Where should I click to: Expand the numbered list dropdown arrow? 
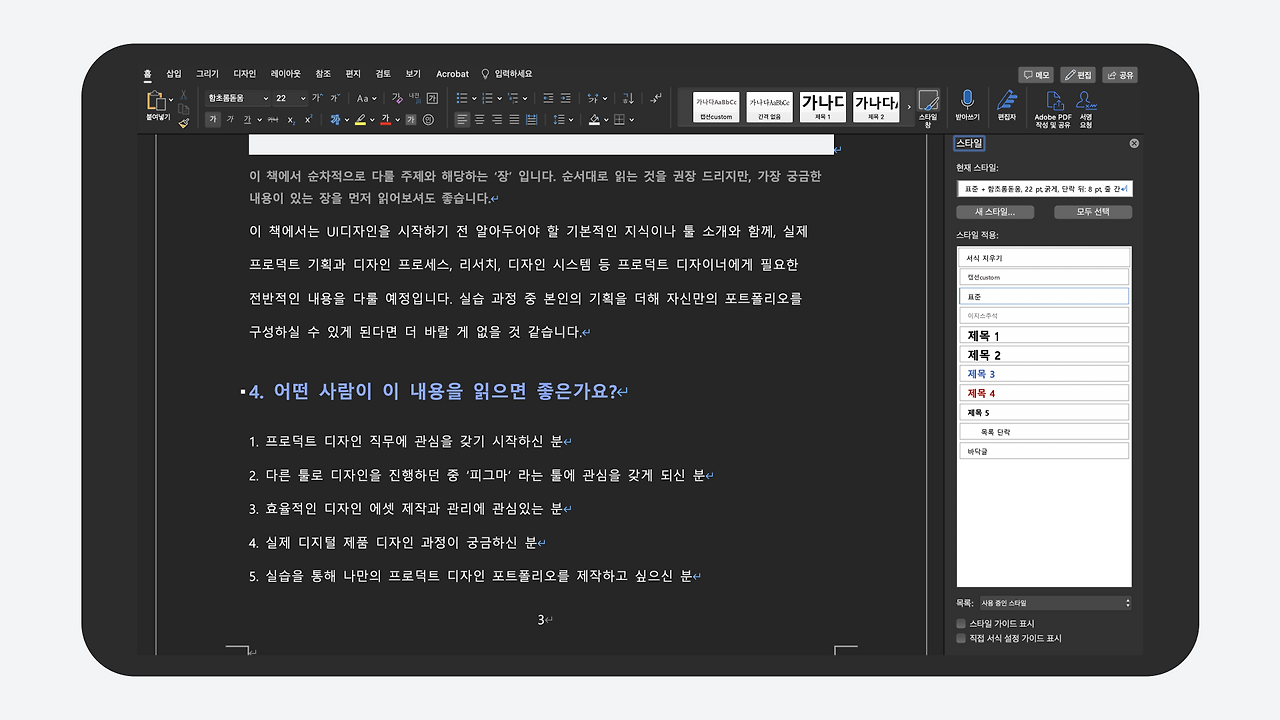click(500, 98)
